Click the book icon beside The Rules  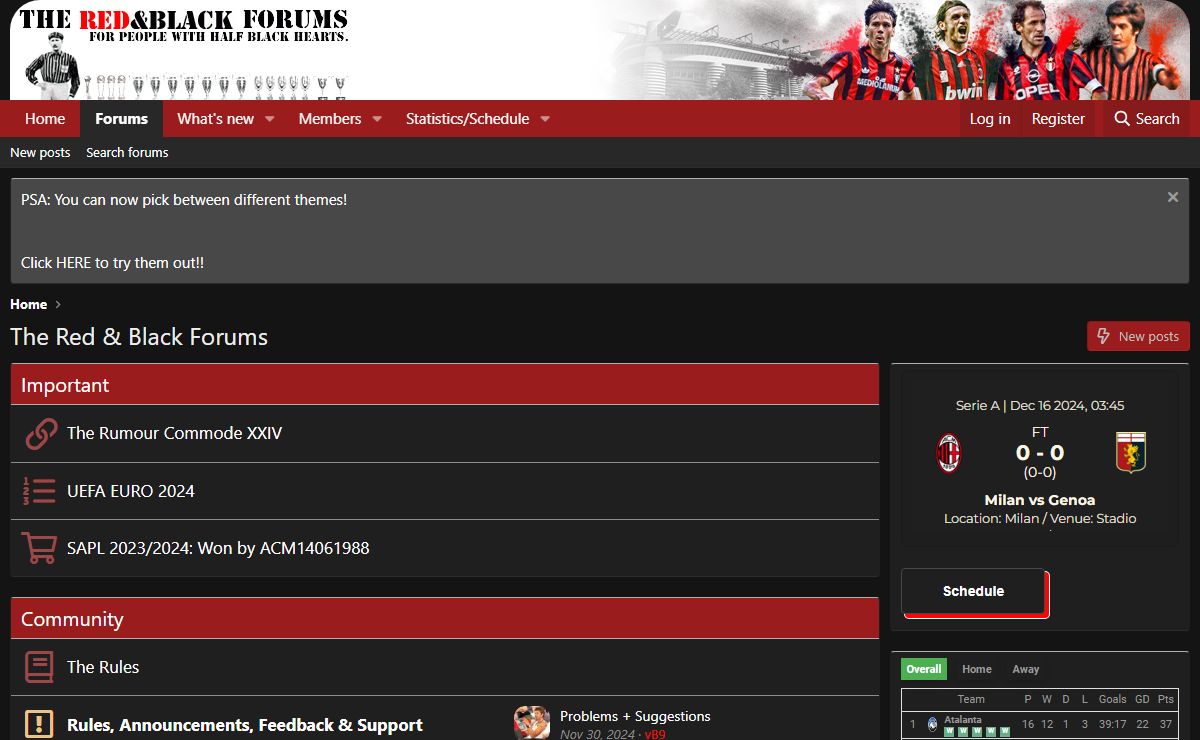coord(39,667)
